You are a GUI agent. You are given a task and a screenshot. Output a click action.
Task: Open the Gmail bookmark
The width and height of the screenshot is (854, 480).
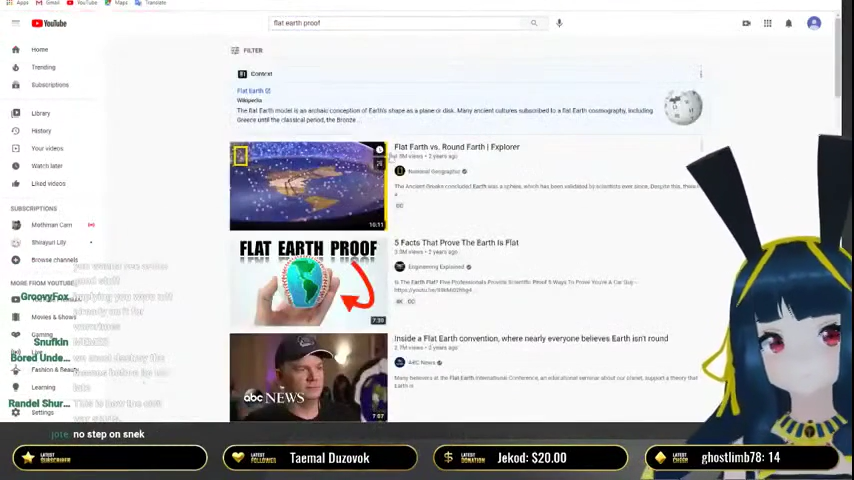point(48,3)
